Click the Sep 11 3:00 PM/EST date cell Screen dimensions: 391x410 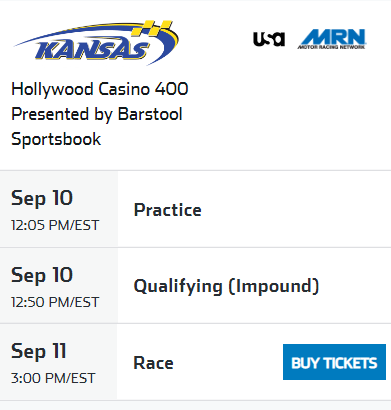59,362
